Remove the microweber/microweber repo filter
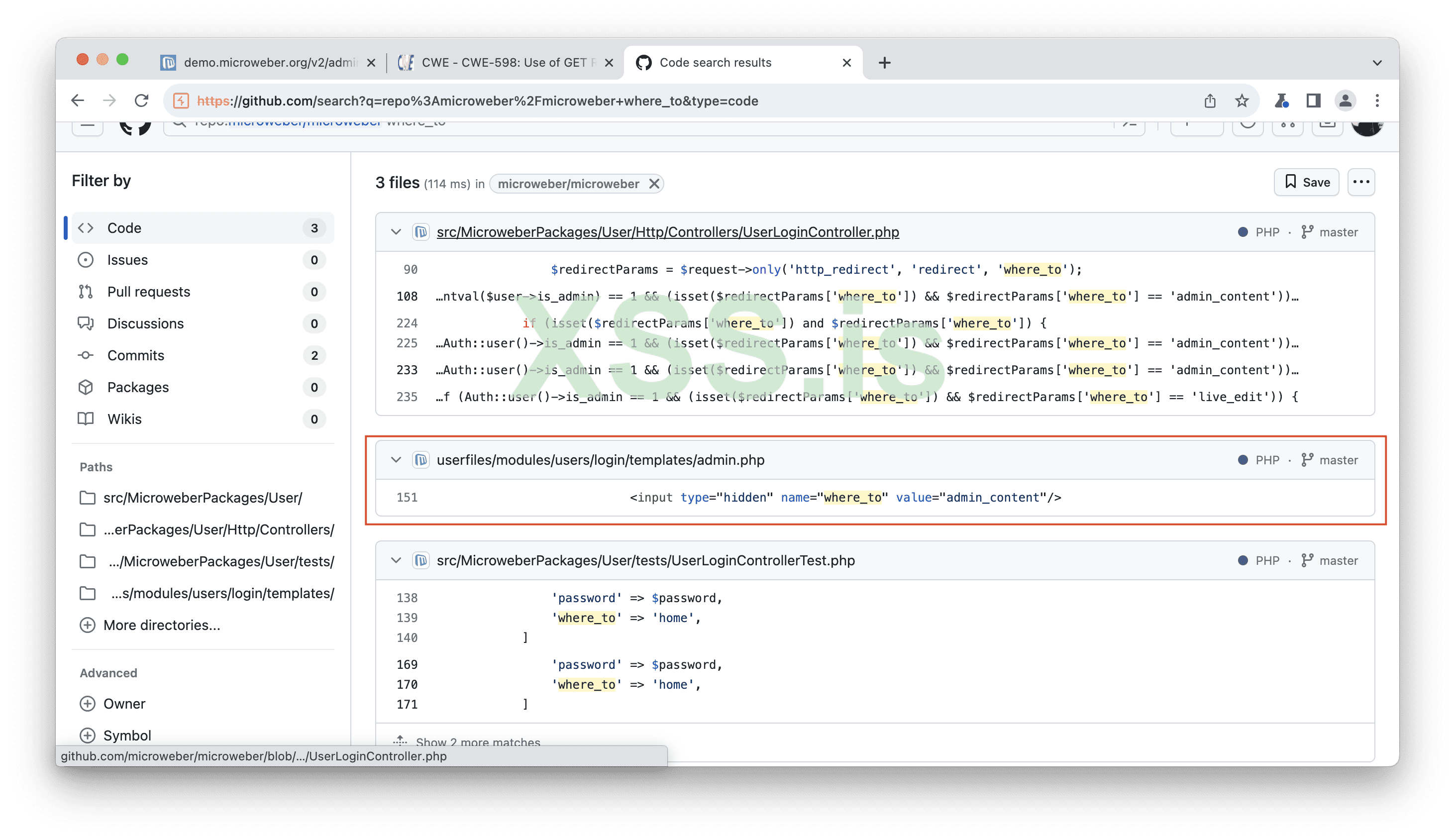This screenshot has height=840, width=1455. tap(654, 184)
